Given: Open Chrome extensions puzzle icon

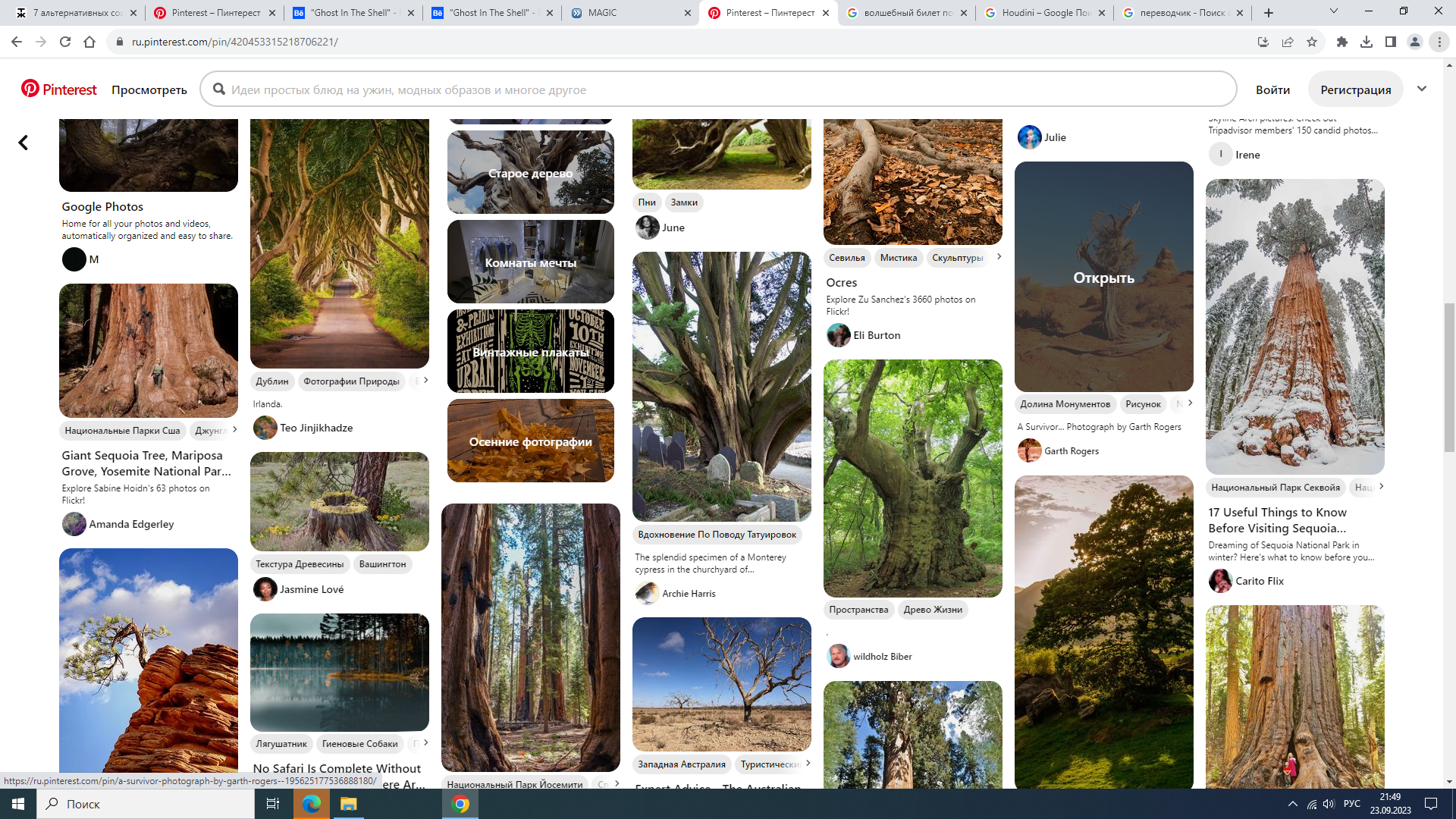Looking at the screenshot, I should 1342,42.
